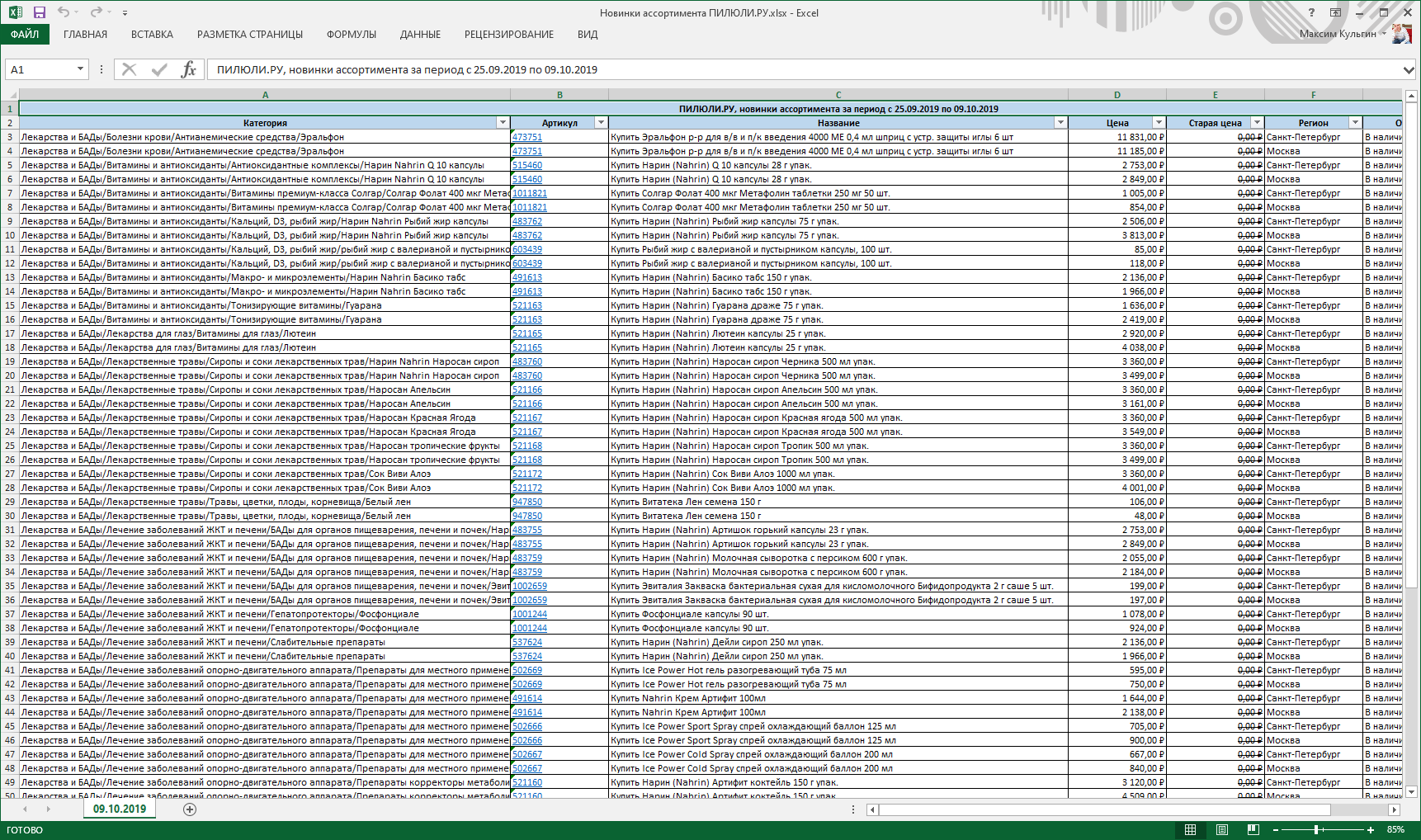
Task: Click the Insert Function fx icon
Action: [x=188, y=69]
